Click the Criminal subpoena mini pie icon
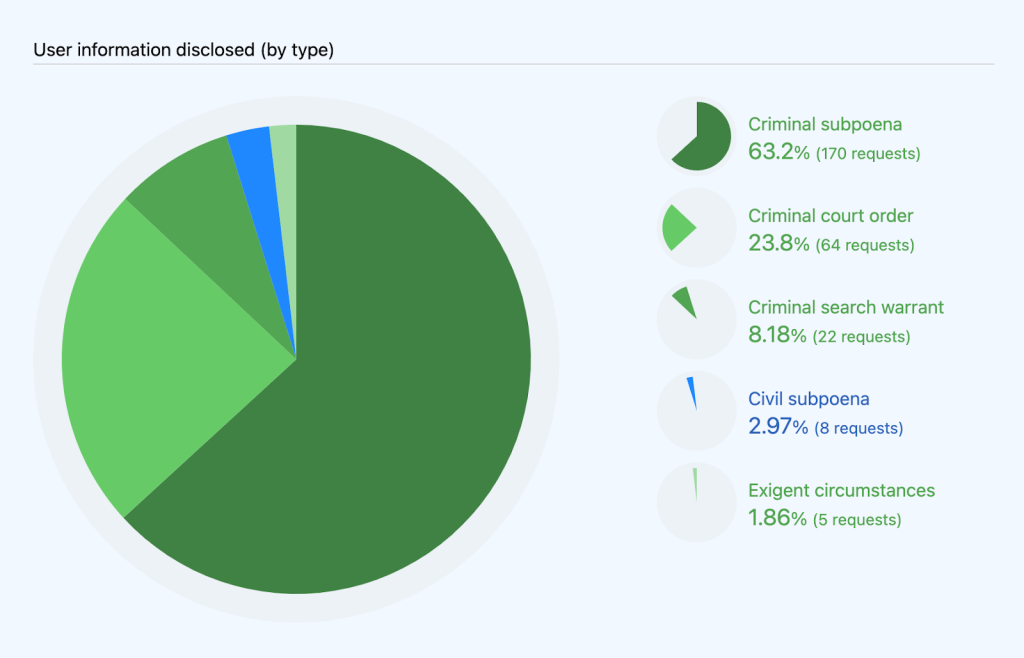 697,137
